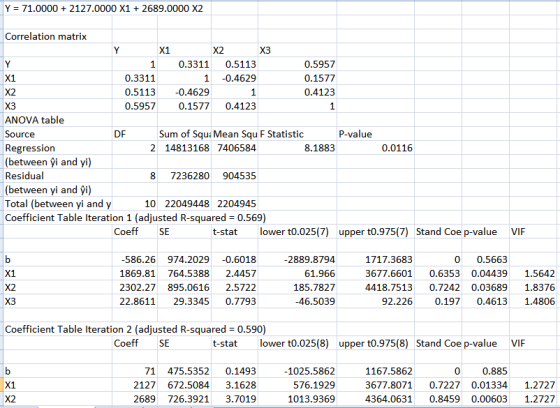Select Total sum of squares 22049448
560x408 pixels.
click(x=185, y=204)
